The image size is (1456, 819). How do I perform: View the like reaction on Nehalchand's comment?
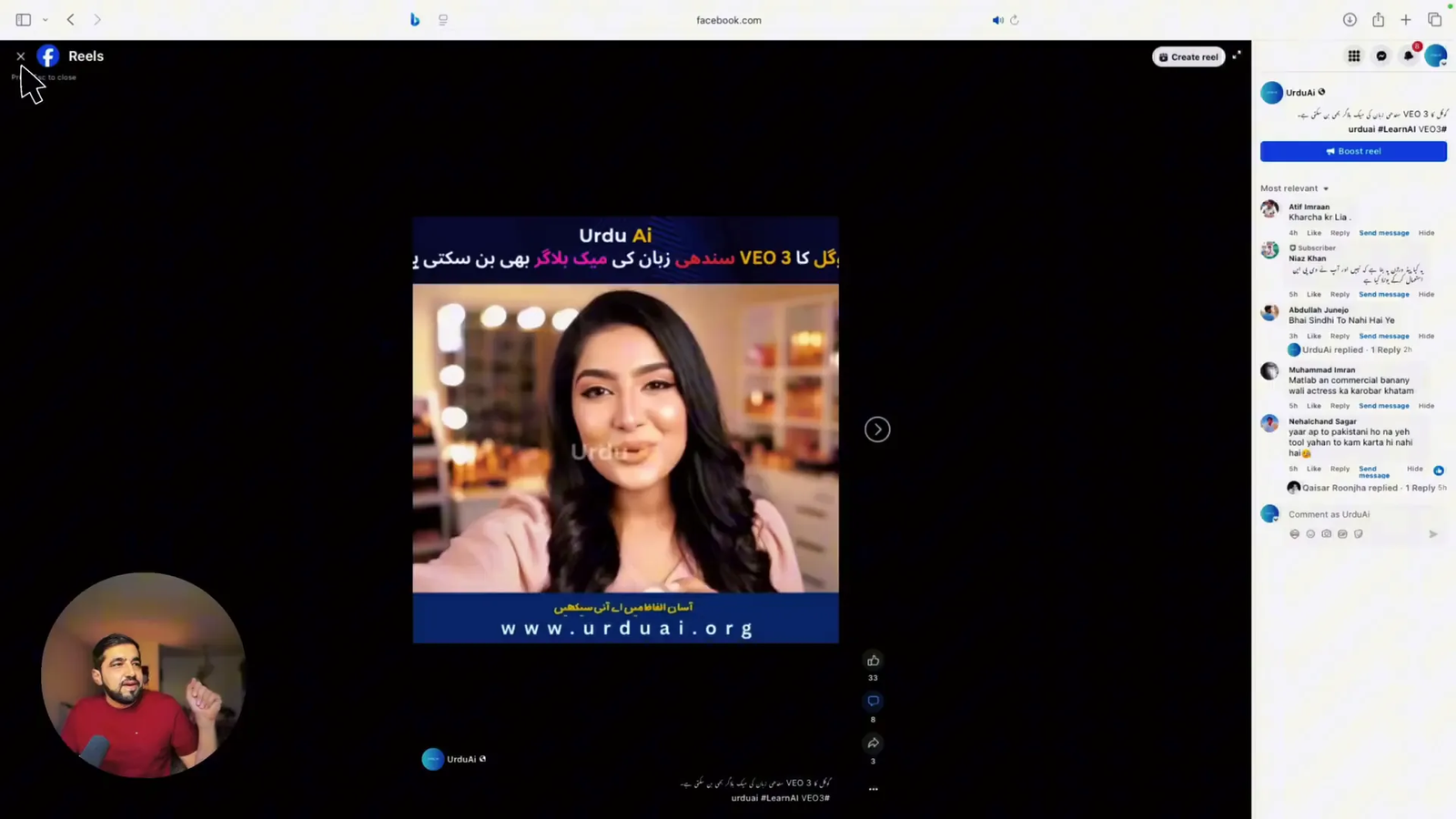coord(1439,470)
